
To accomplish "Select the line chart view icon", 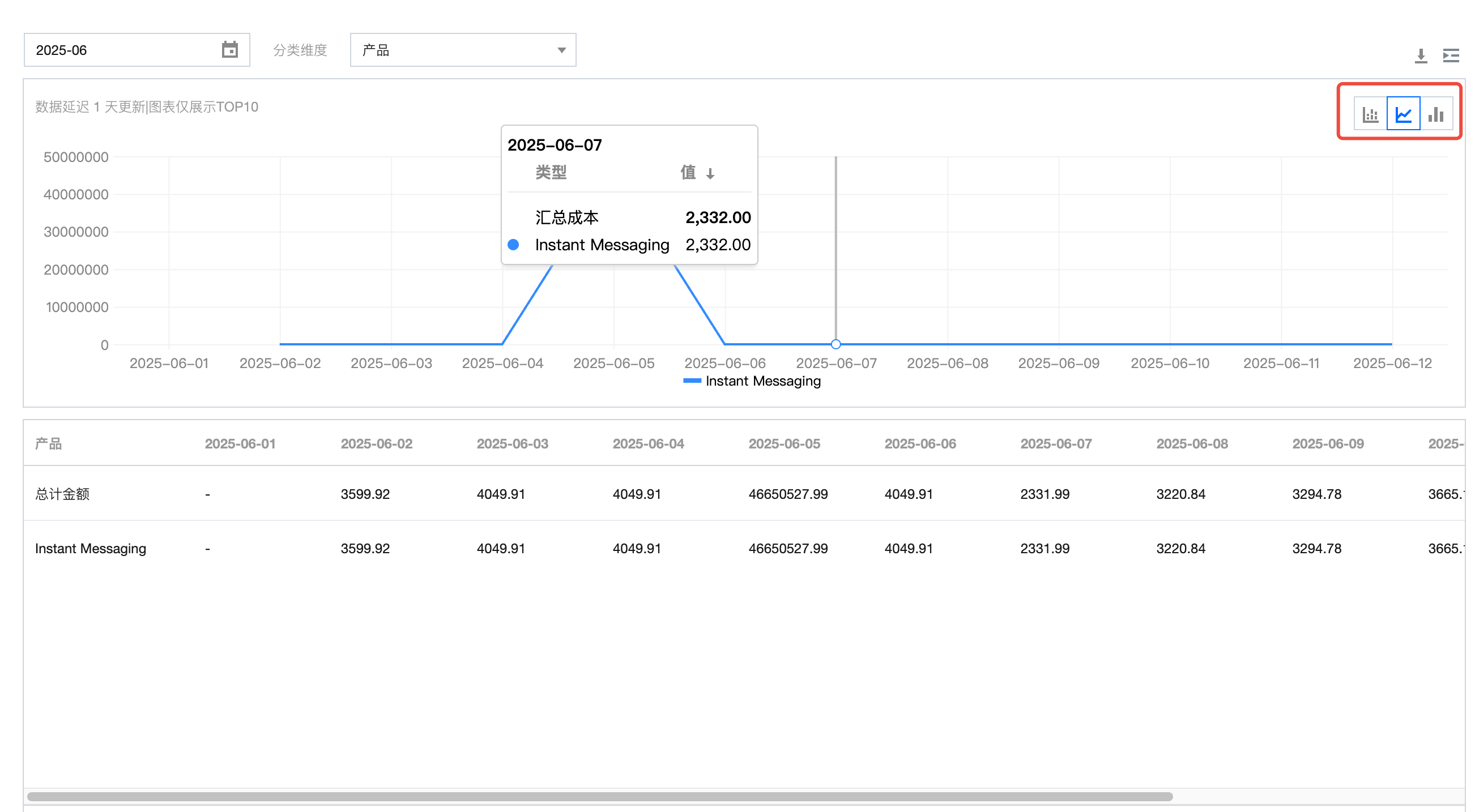I will point(1403,114).
